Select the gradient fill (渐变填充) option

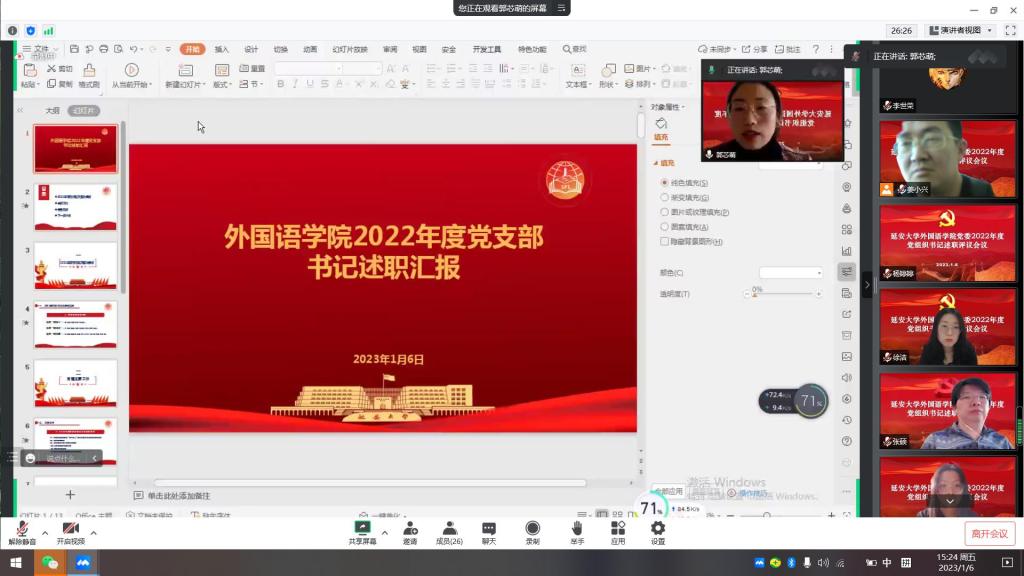664,198
